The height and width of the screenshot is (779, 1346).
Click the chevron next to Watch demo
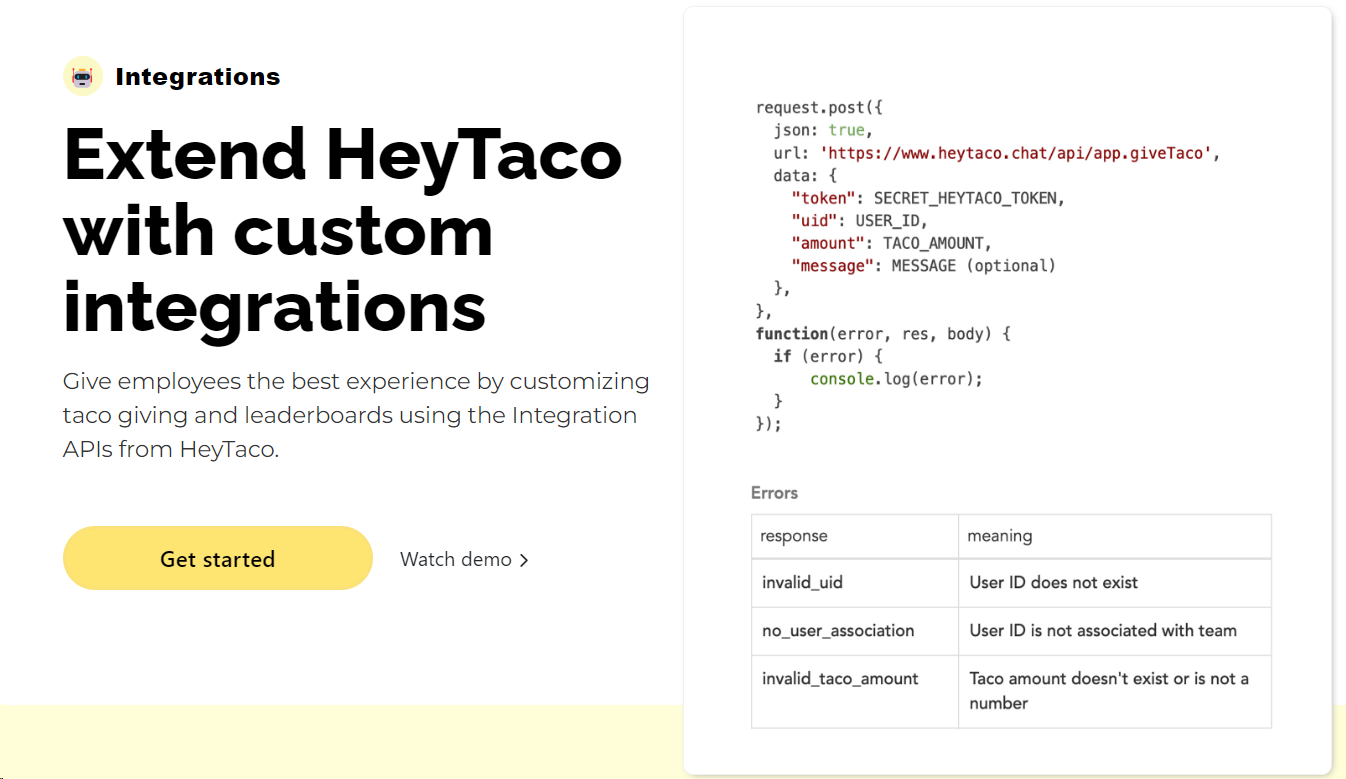(523, 560)
